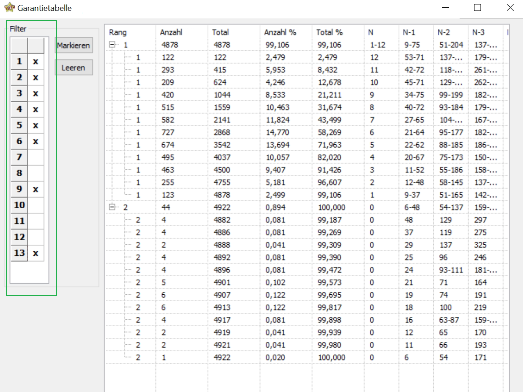Select the Rang 2 row with Total 4913

click(307, 308)
